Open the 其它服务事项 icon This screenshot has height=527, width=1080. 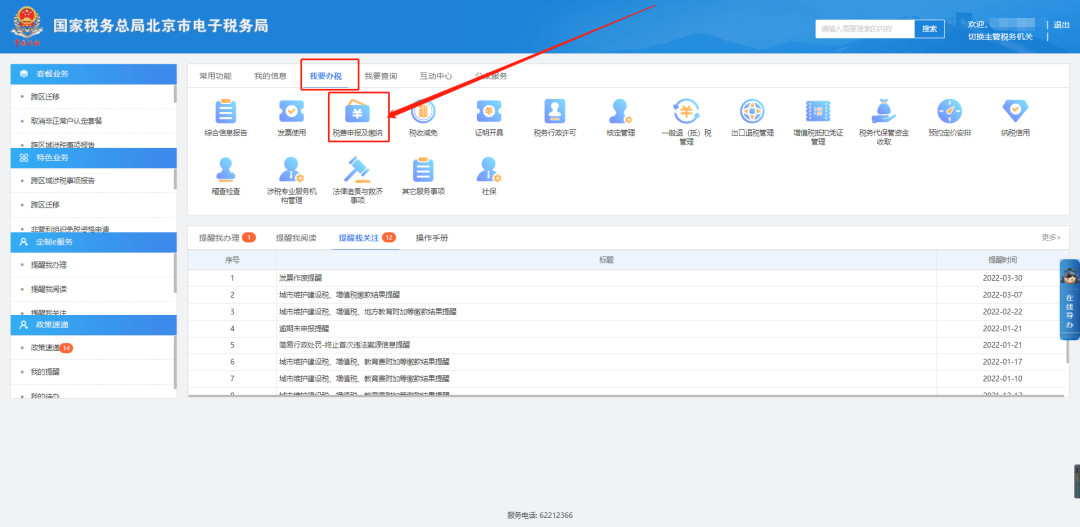[423, 169]
